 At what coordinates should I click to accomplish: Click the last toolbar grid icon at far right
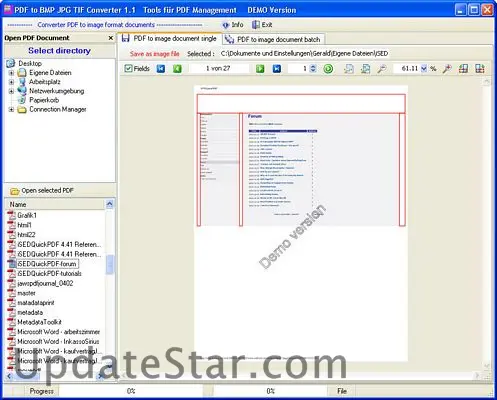click(480, 69)
